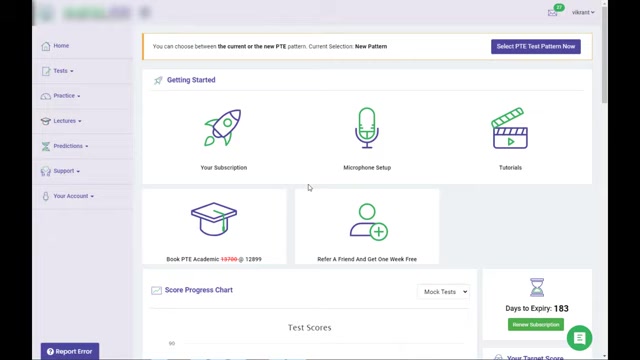Click the Report Error button

click(70, 351)
